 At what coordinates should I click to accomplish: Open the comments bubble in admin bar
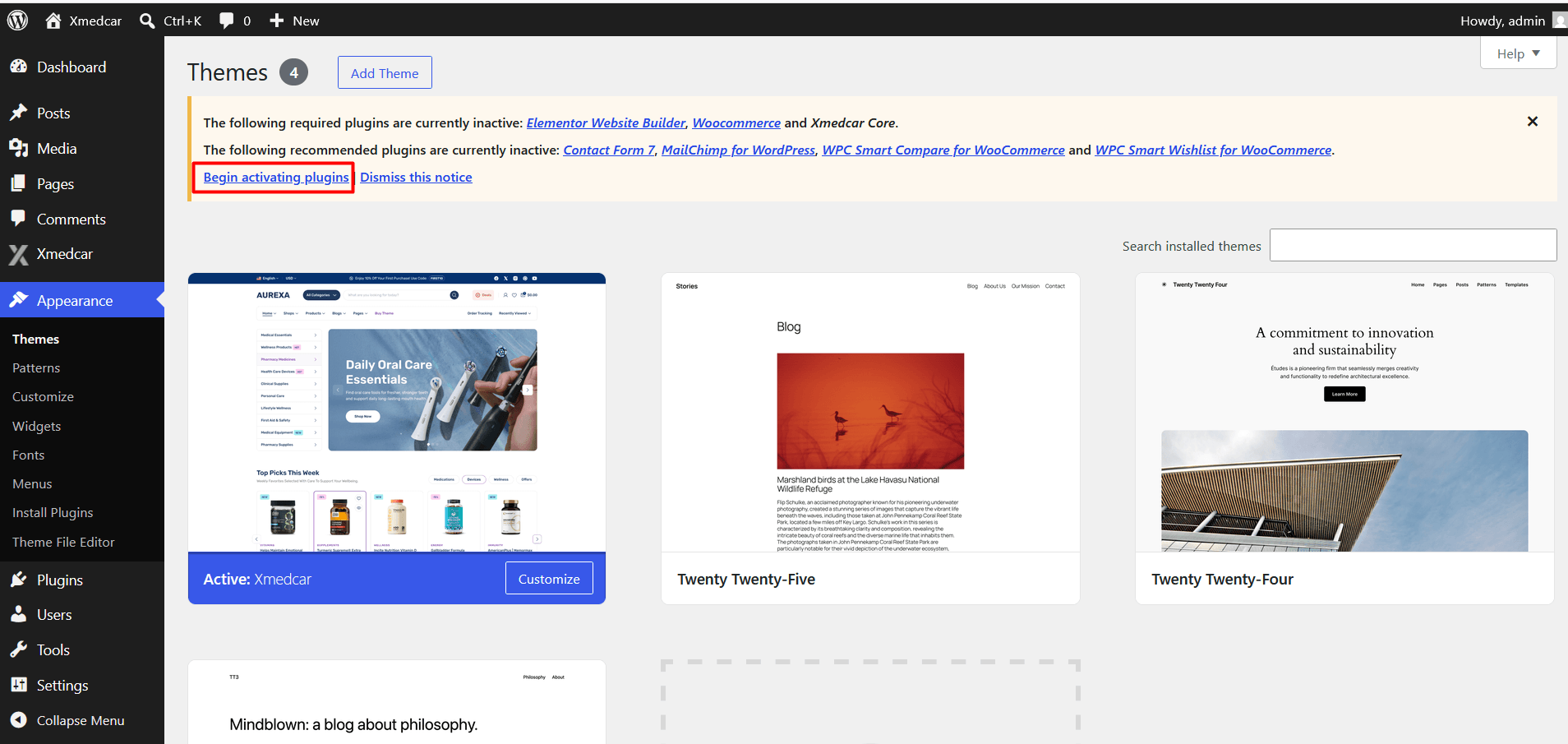pos(227,21)
